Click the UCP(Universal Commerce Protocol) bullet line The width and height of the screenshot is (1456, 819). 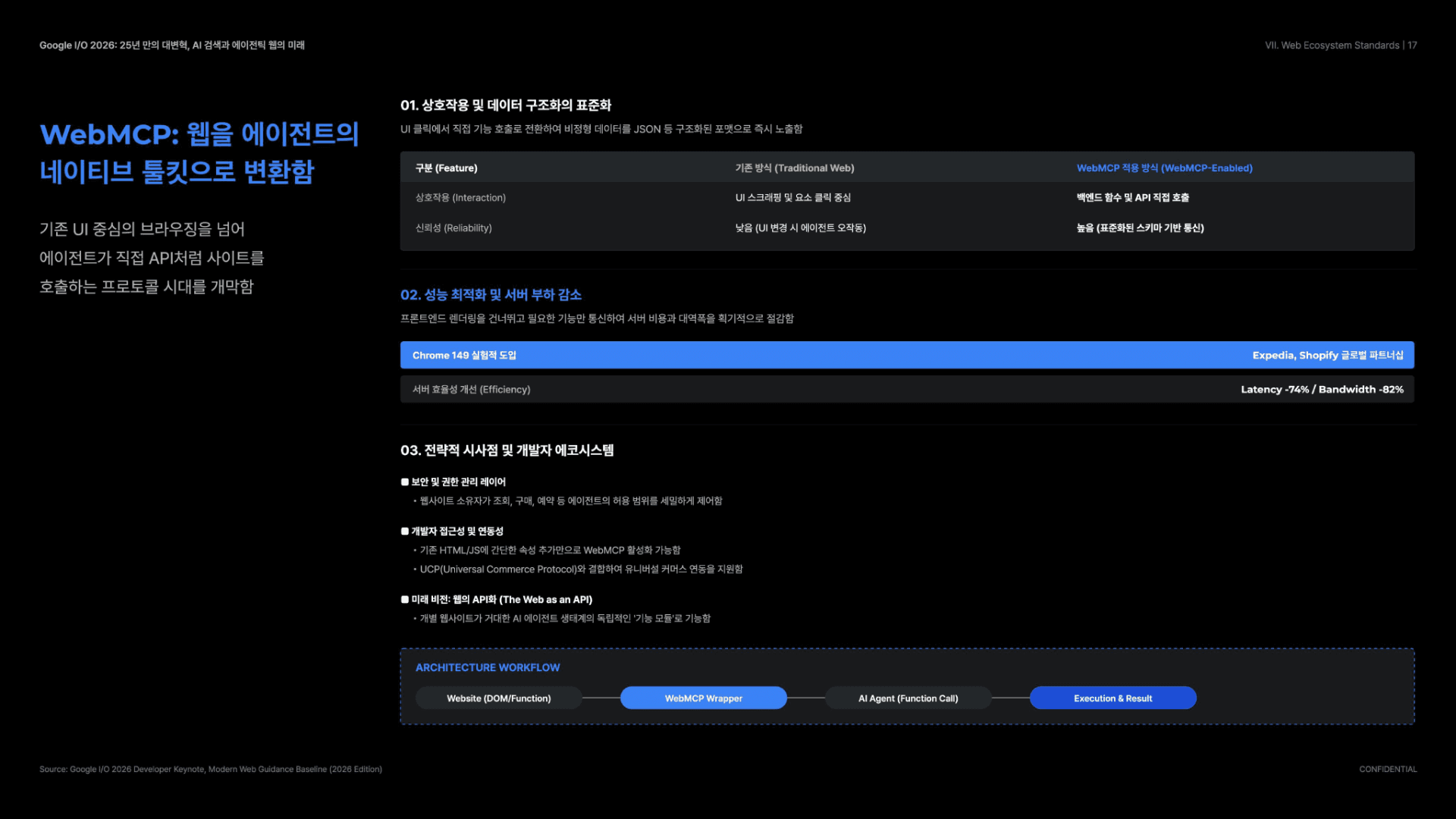tap(578, 569)
